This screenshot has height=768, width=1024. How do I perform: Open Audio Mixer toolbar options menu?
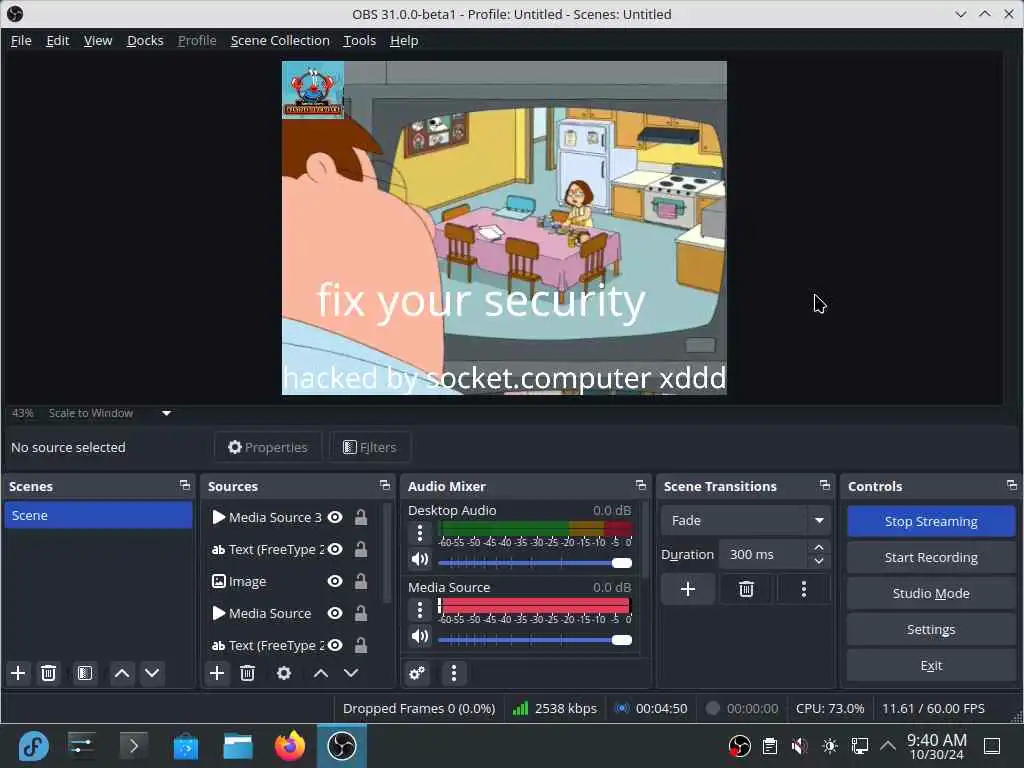(454, 673)
